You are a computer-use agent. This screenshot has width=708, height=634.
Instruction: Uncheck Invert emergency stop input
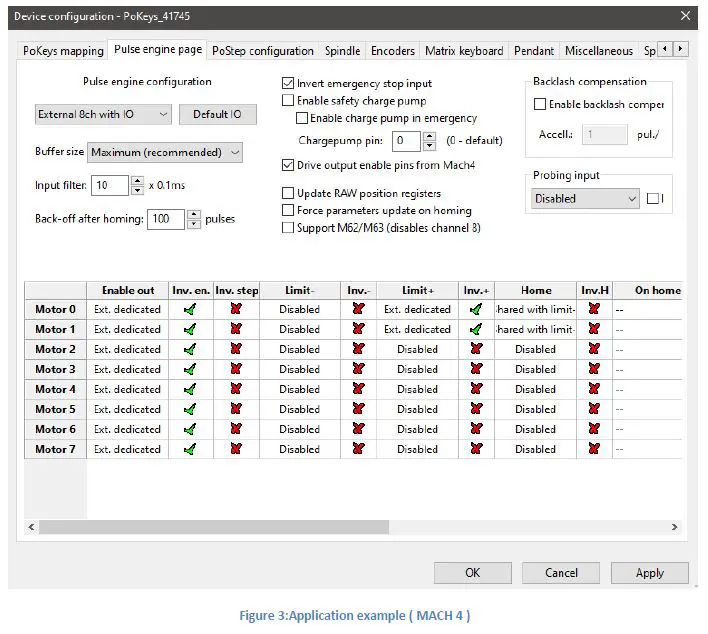pyautogui.click(x=288, y=84)
